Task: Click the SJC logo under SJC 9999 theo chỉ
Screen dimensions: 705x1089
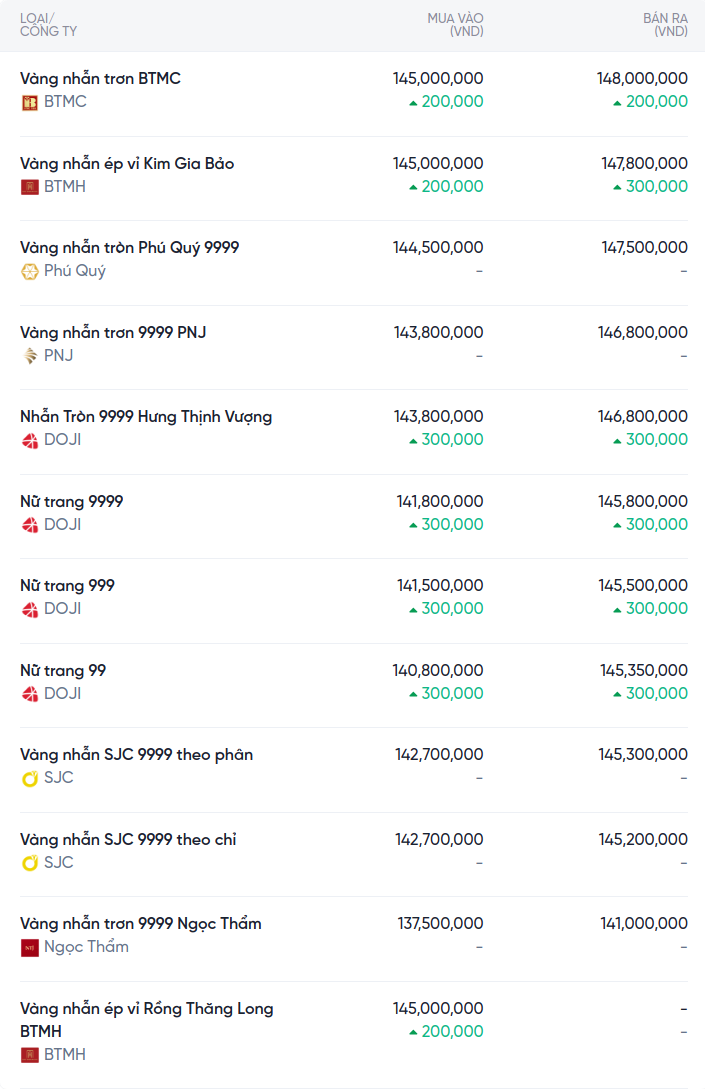Action: pos(30,863)
